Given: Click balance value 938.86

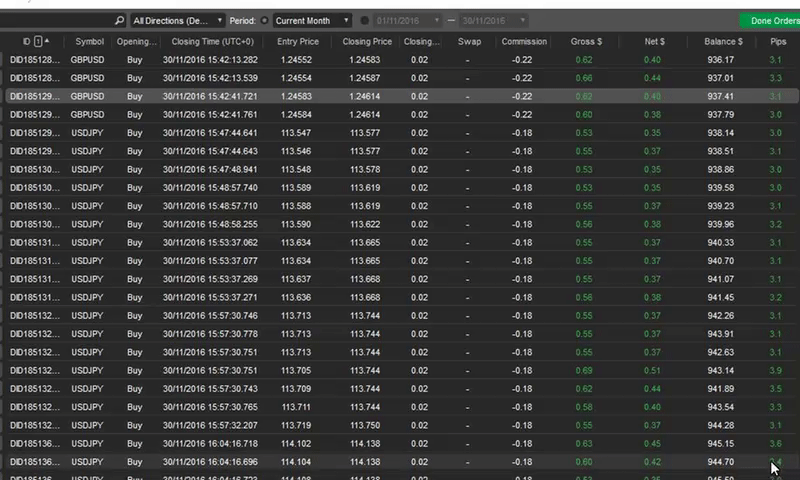Looking at the screenshot, I should [x=720, y=169].
